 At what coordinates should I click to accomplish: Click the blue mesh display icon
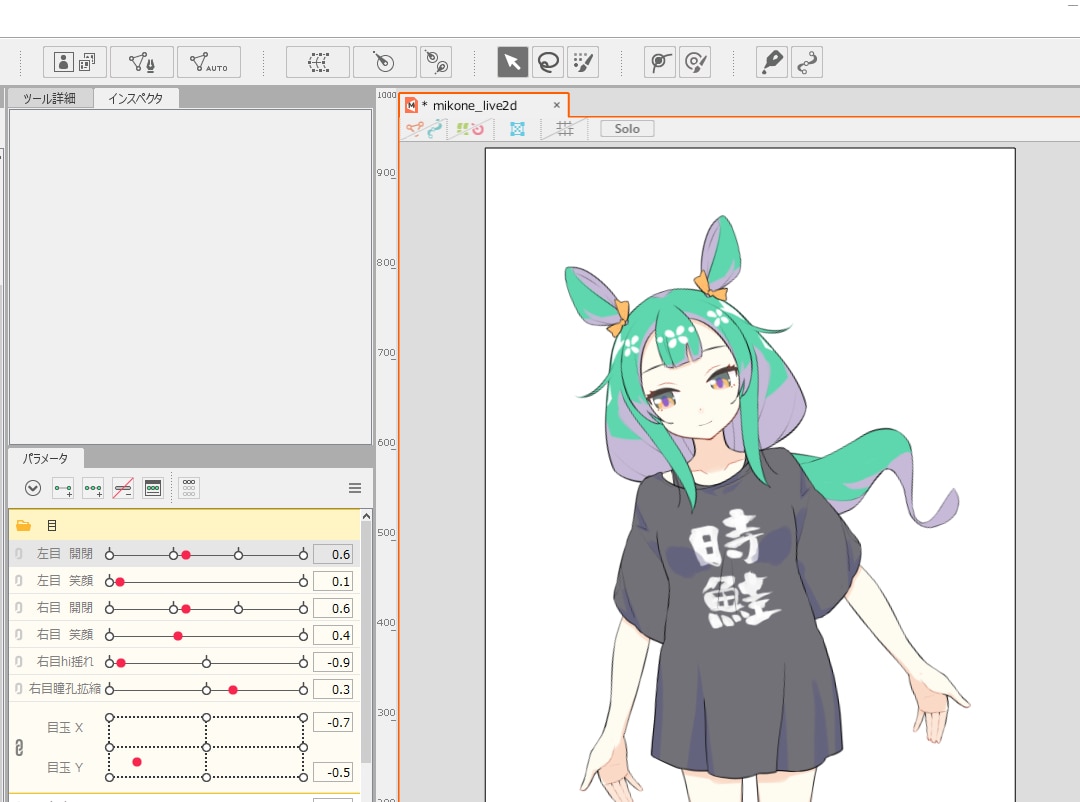pos(517,129)
